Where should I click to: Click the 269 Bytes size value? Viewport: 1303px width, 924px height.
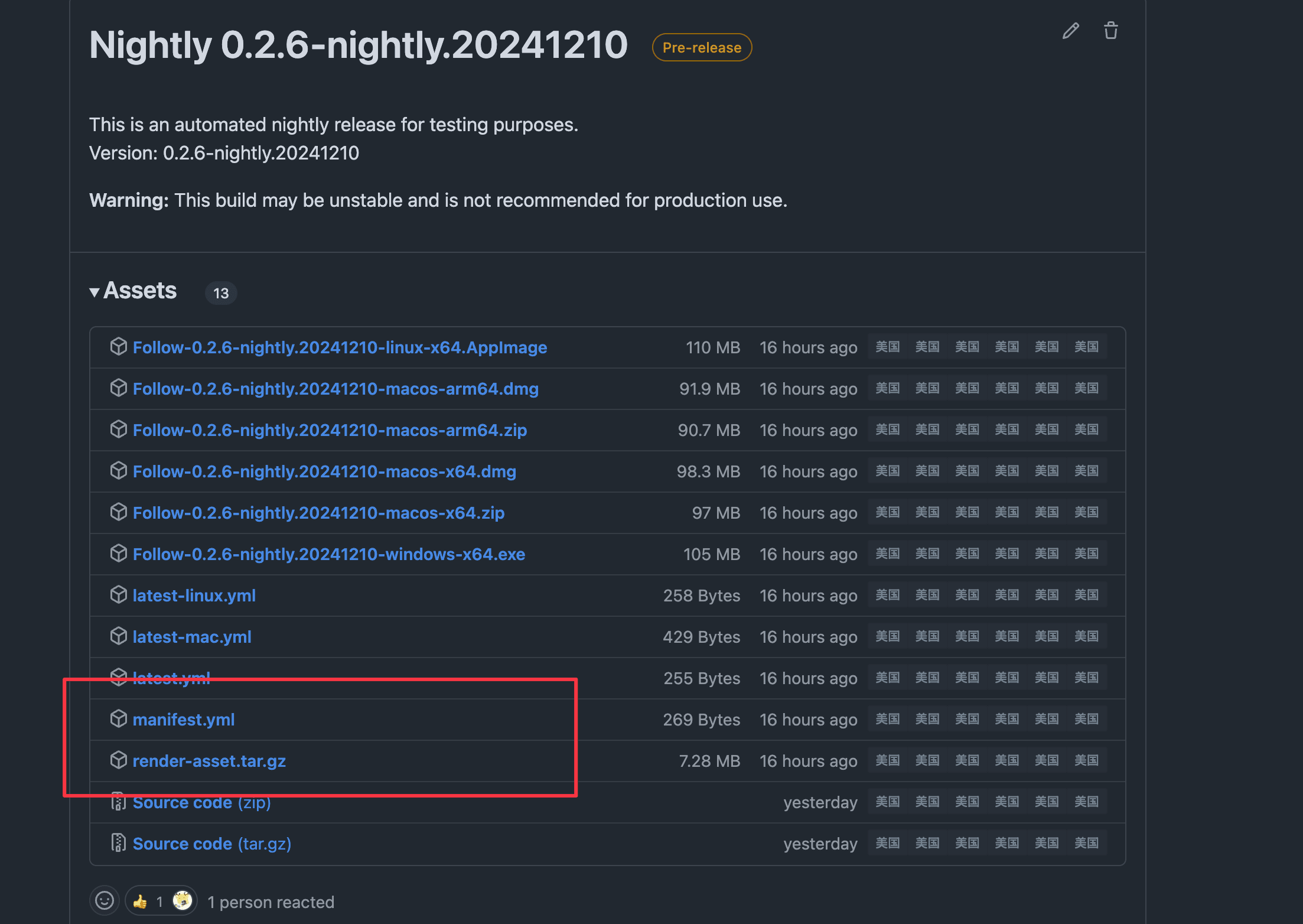pos(702,720)
